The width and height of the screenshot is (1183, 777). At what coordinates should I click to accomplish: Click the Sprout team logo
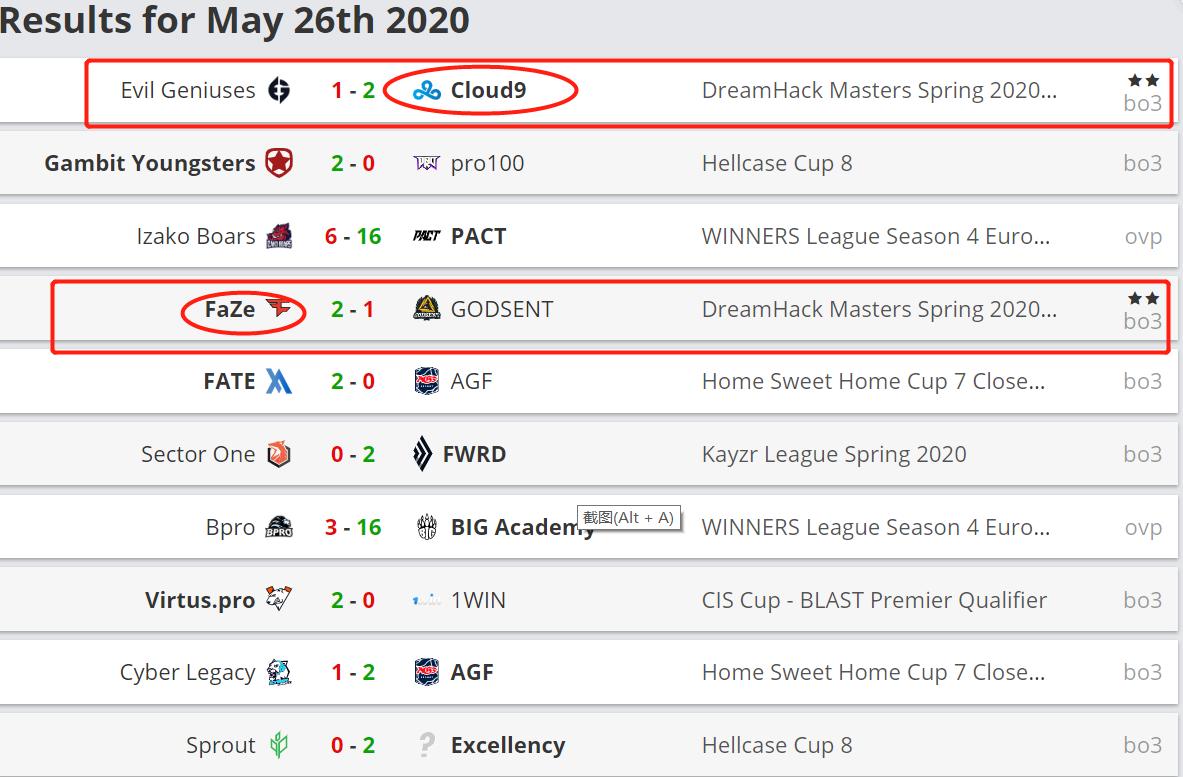[279, 745]
